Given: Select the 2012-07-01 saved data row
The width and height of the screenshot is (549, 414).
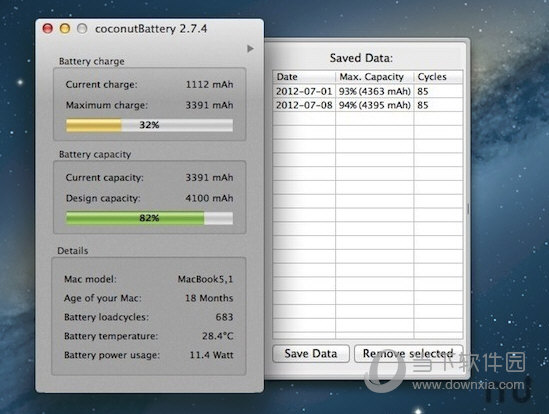Looking at the screenshot, I should click(x=368, y=91).
